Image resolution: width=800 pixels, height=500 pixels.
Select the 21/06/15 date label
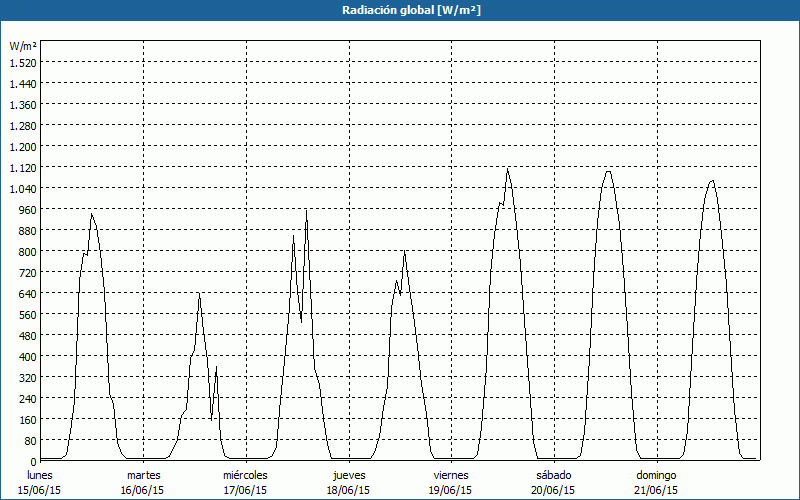coord(656,490)
